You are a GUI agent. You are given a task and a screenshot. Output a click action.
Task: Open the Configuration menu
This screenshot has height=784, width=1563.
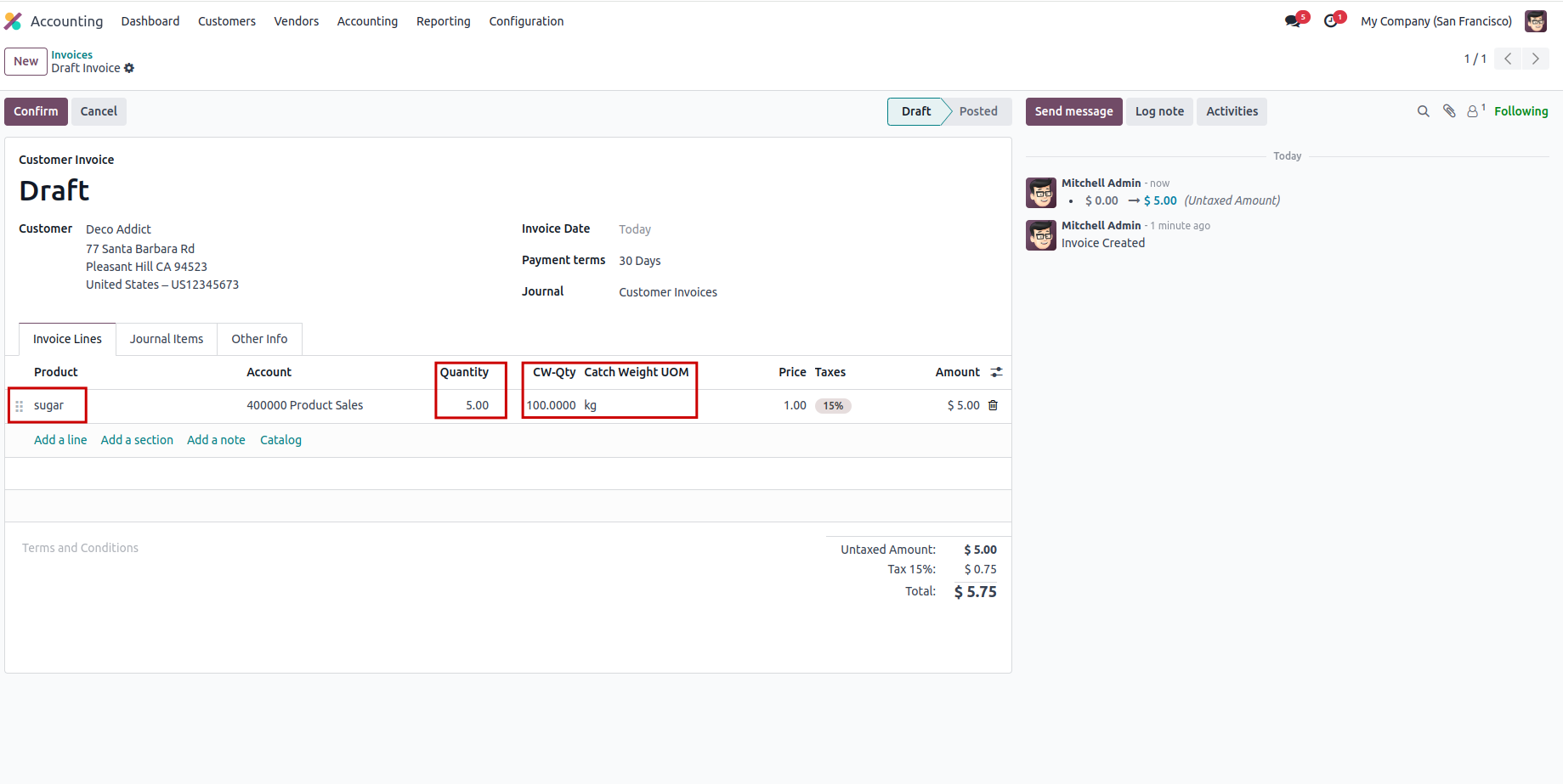click(x=526, y=21)
